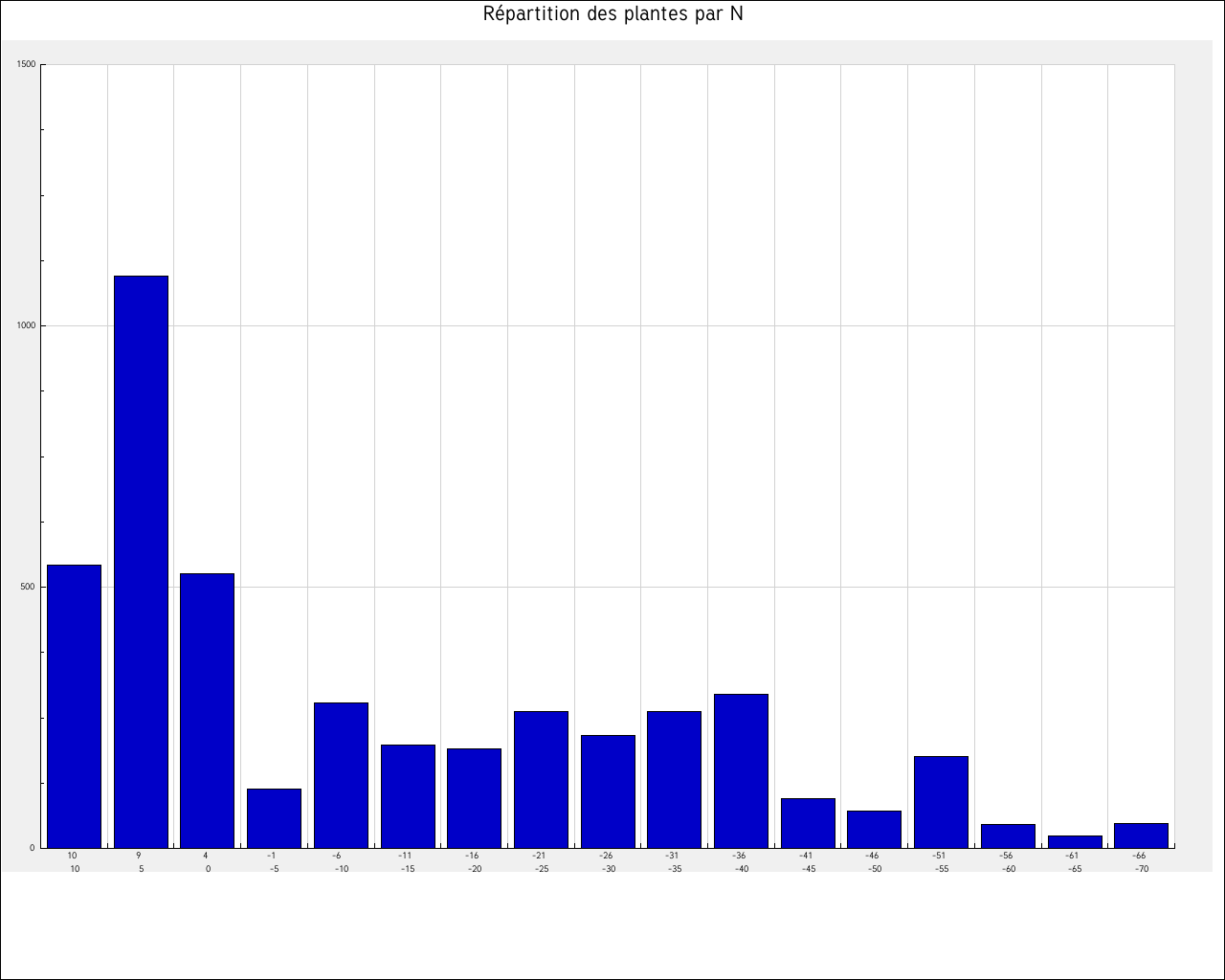The width and height of the screenshot is (1225, 980).
Task: Click the bar for range -26 to -30
Action: [x=608, y=791]
